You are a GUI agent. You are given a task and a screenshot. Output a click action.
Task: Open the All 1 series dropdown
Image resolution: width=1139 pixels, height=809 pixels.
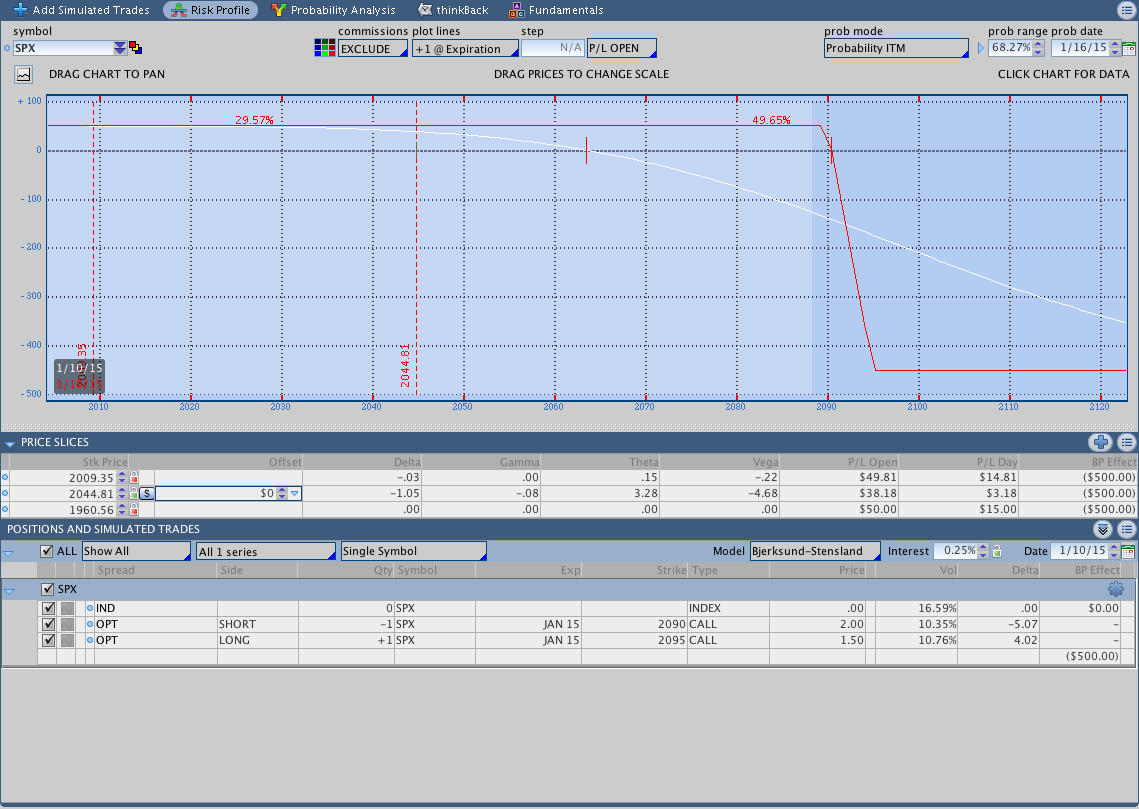[x=266, y=552]
